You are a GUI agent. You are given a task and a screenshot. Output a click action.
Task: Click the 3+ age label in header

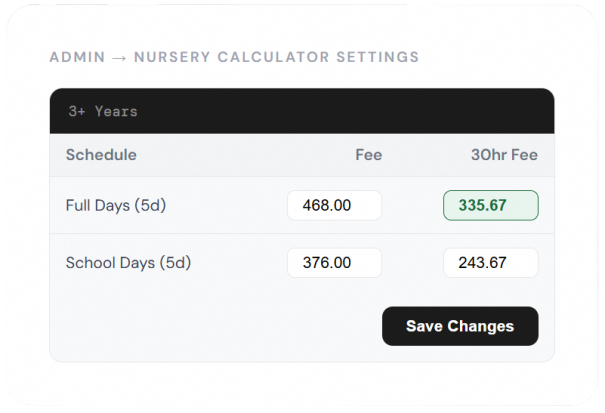pos(77,111)
